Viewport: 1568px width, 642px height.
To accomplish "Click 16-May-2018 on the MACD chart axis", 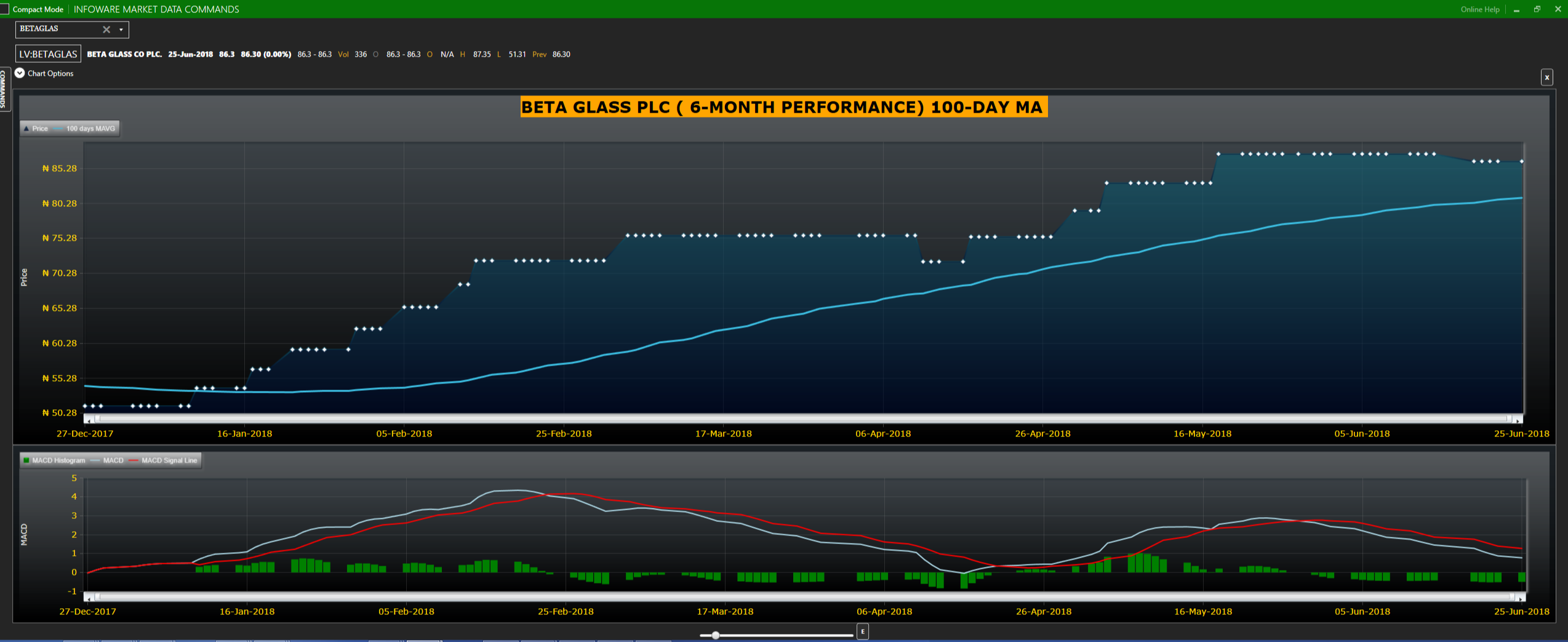I will pyautogui.click(x=1203, y=612).
